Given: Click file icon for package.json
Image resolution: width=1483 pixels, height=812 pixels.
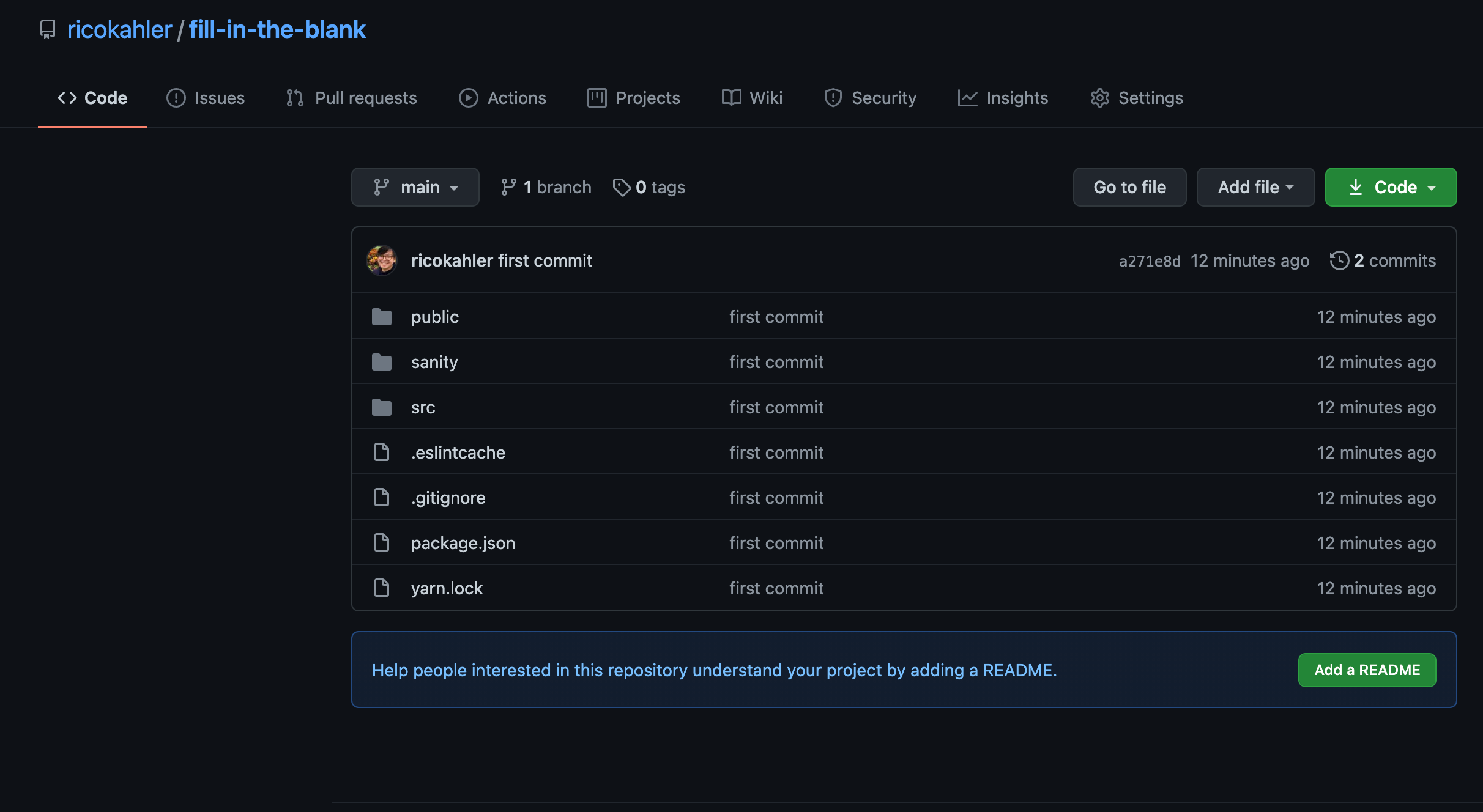Looking at the screenshot, I should (x=382, y=543).
